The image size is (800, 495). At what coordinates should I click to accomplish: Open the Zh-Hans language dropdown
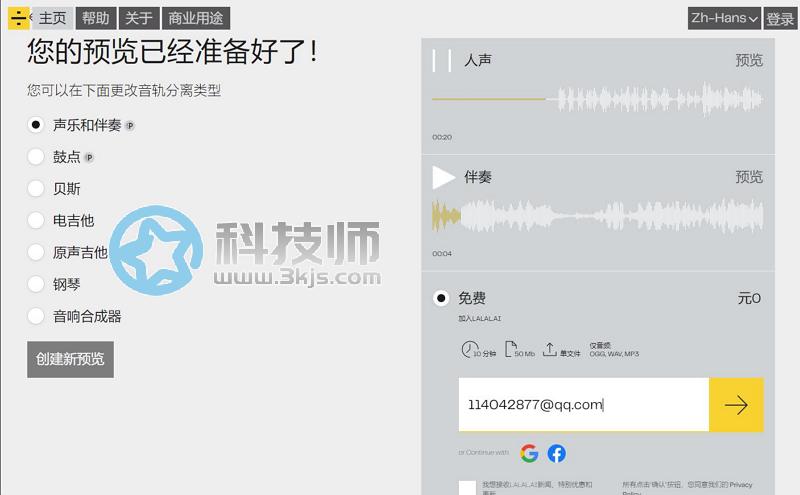724,18
